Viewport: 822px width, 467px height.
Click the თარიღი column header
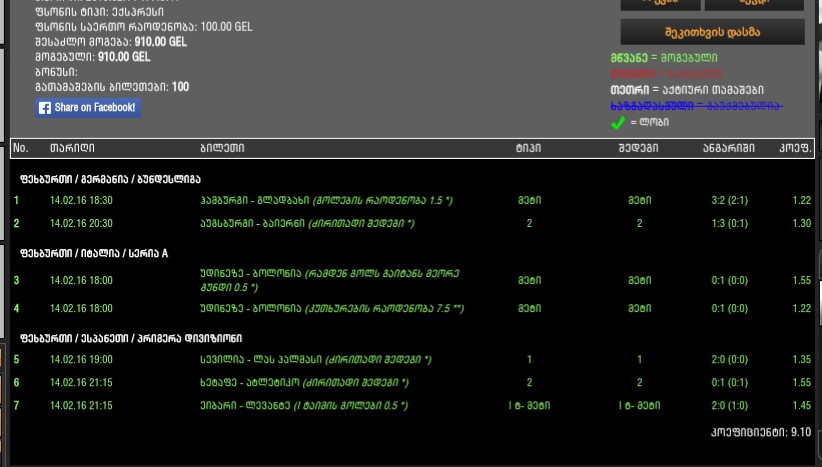(72, 148)
